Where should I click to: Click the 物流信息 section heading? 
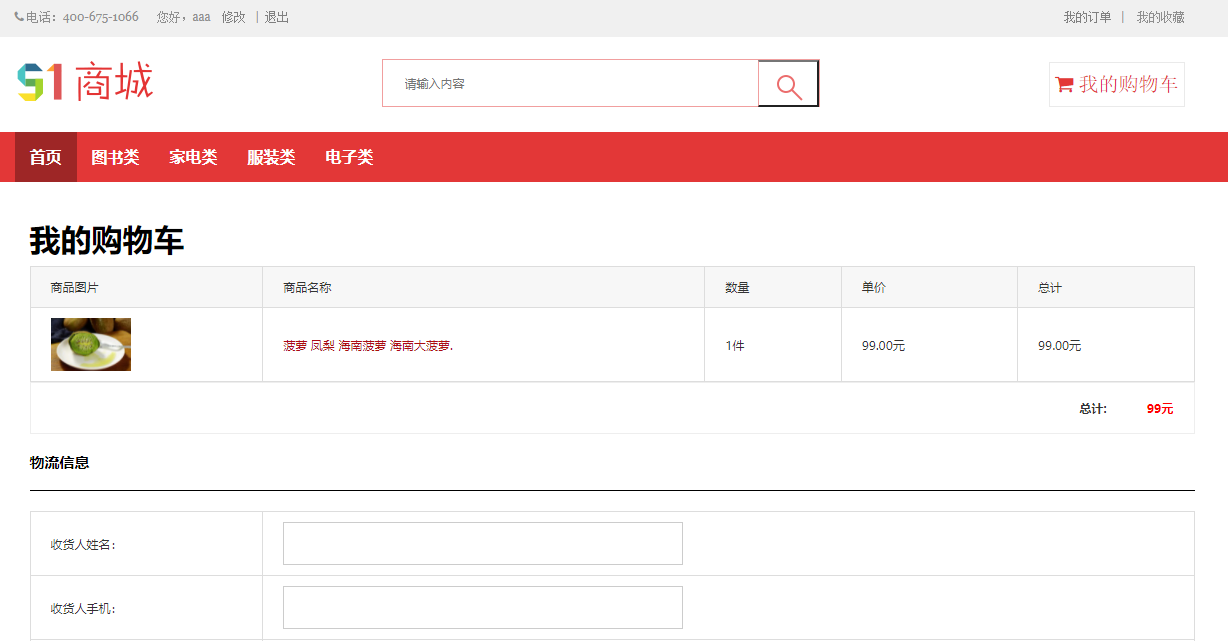point(60,463)
